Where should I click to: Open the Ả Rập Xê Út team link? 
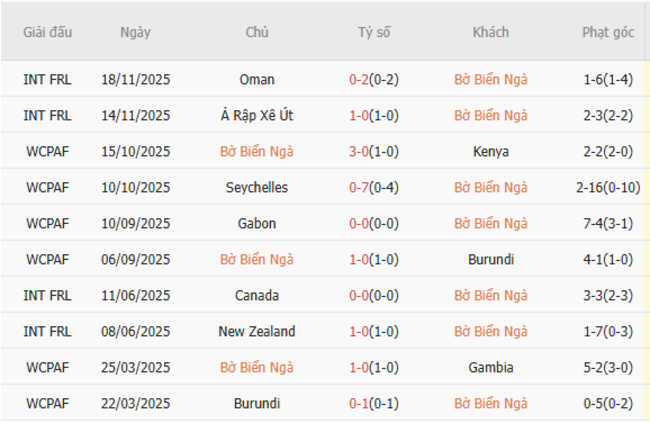click(257, 116)
